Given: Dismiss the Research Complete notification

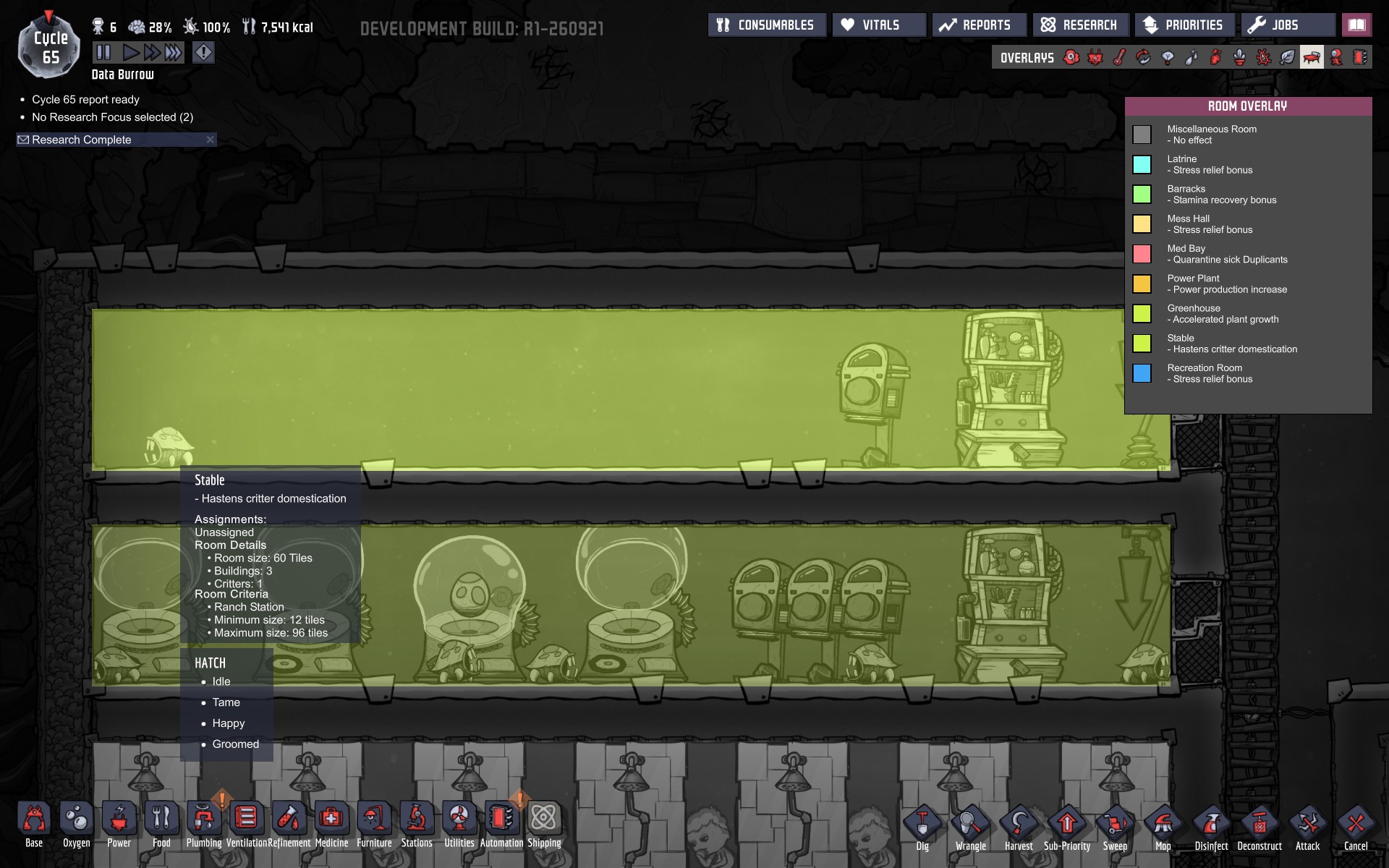Looking at the screenshot, I should coord(210,140).
